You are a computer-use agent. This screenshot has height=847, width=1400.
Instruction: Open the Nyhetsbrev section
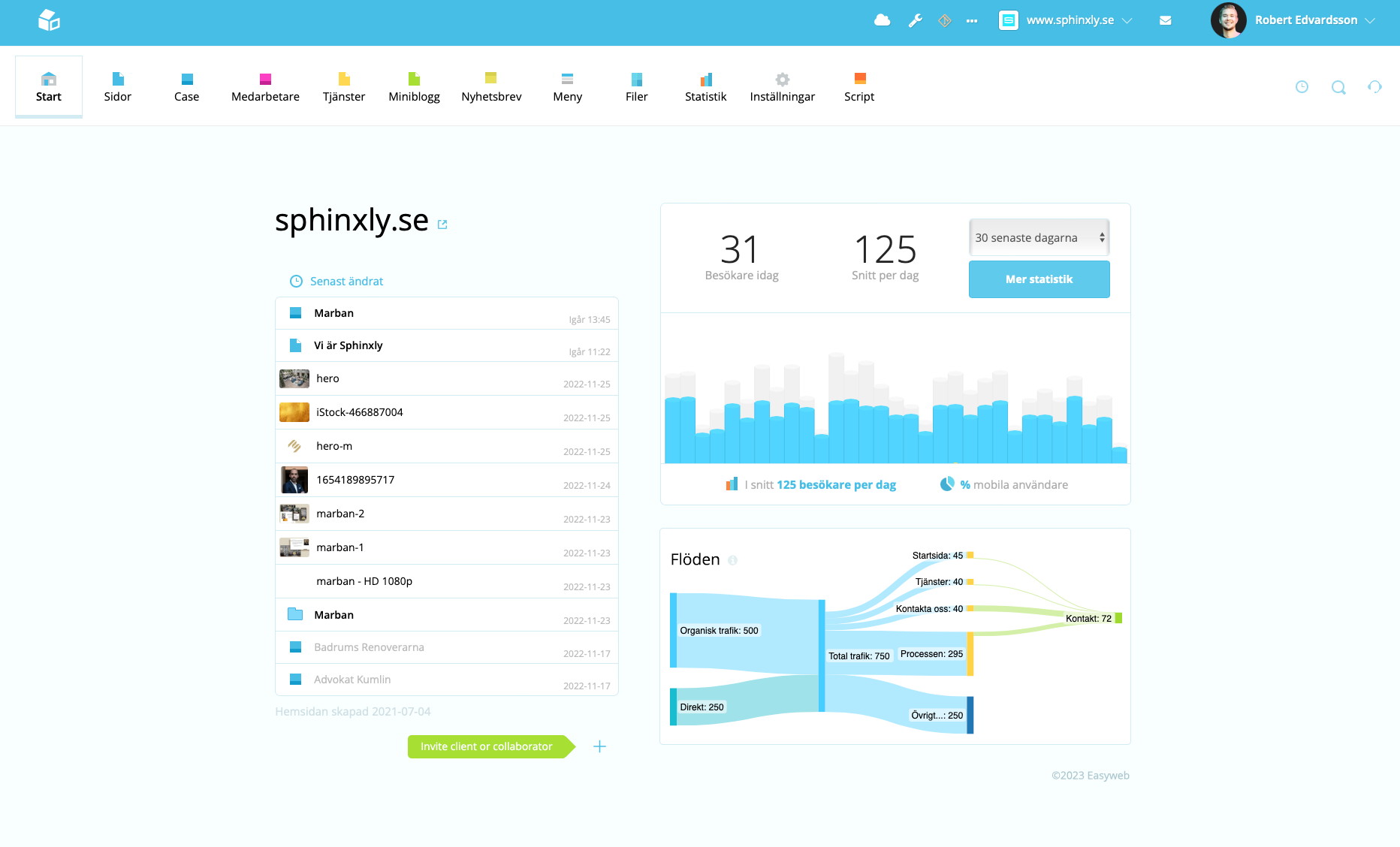[x=491, y=86]
